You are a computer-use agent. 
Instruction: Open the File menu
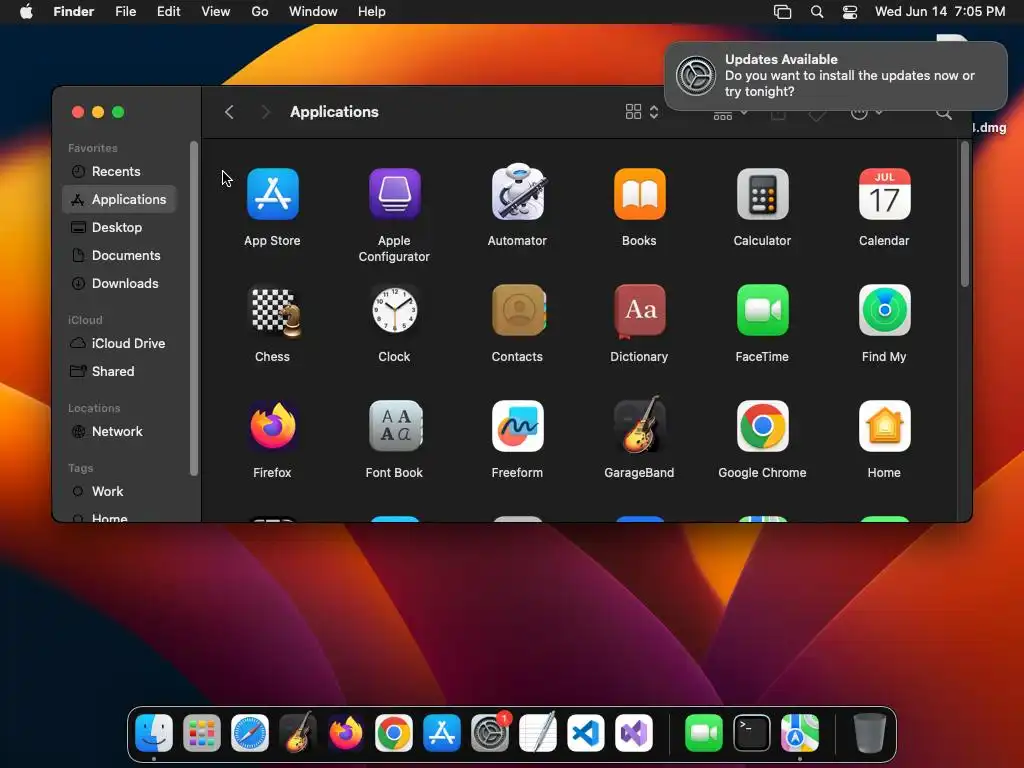point(125,12)
